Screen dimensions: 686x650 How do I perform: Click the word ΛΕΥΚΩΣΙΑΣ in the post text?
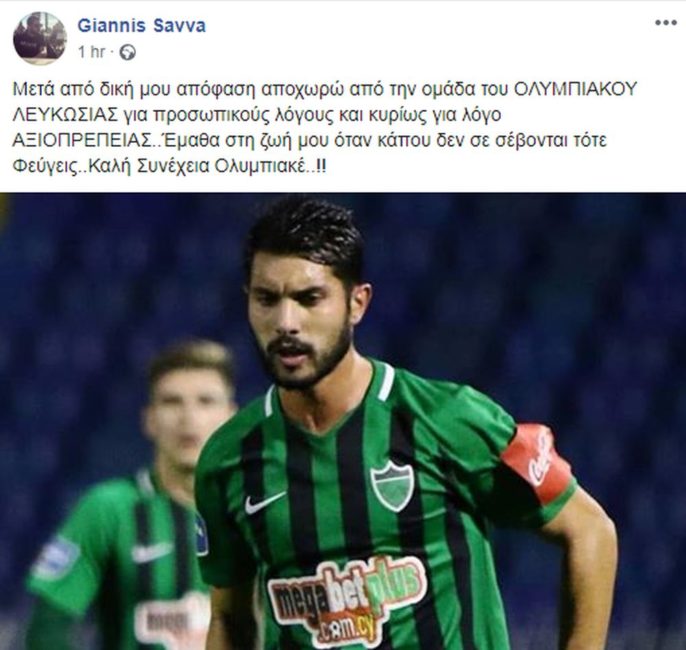point(65,115)
